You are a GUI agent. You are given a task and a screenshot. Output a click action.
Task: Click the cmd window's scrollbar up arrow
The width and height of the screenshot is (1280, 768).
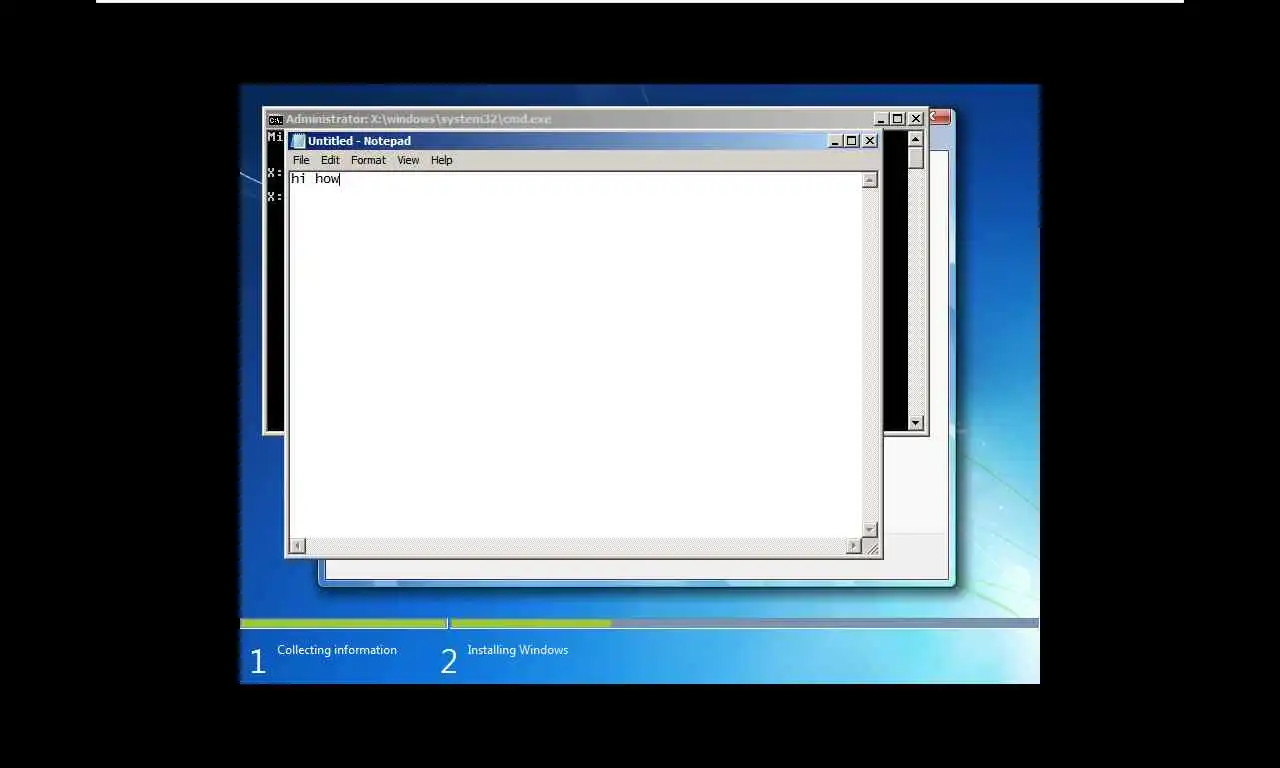916,139
